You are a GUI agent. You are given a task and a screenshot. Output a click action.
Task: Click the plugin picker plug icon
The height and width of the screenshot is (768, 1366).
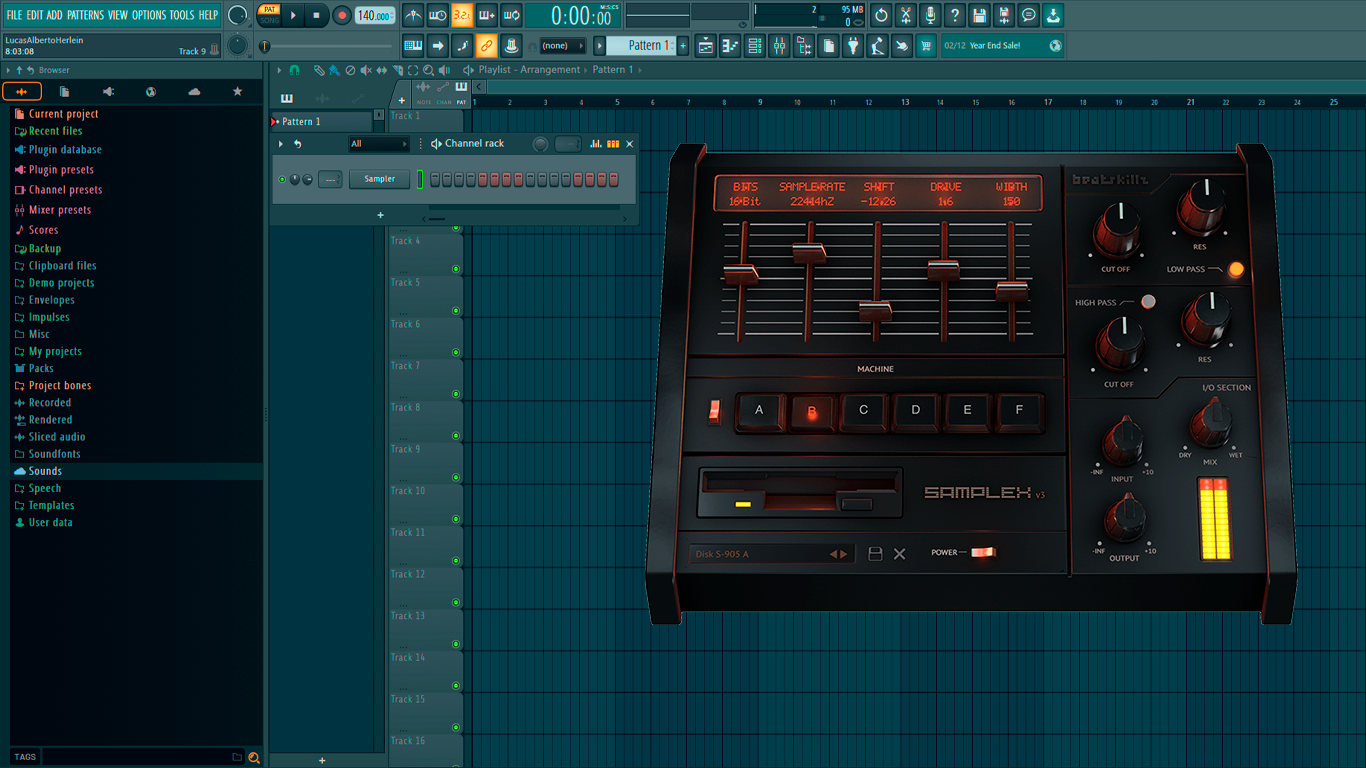click(853, 46)
